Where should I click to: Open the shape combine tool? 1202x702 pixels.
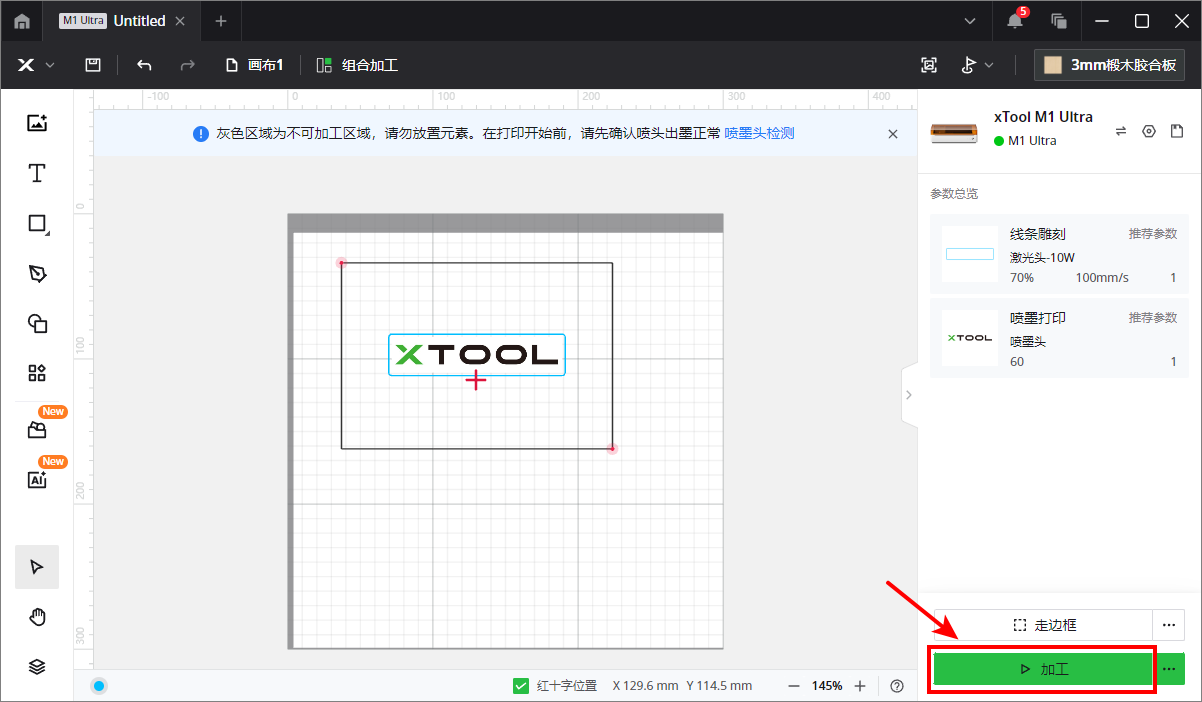coord(37,323)
